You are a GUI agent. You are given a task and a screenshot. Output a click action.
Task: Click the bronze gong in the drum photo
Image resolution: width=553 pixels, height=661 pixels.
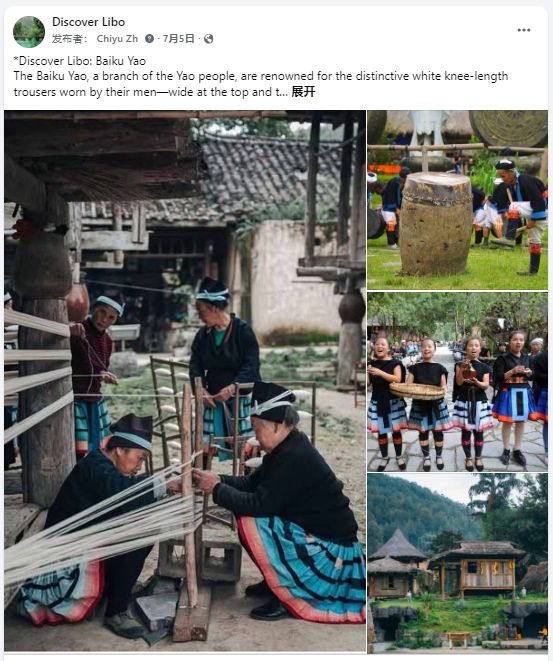pyautogui.click(x=509, y=128)
